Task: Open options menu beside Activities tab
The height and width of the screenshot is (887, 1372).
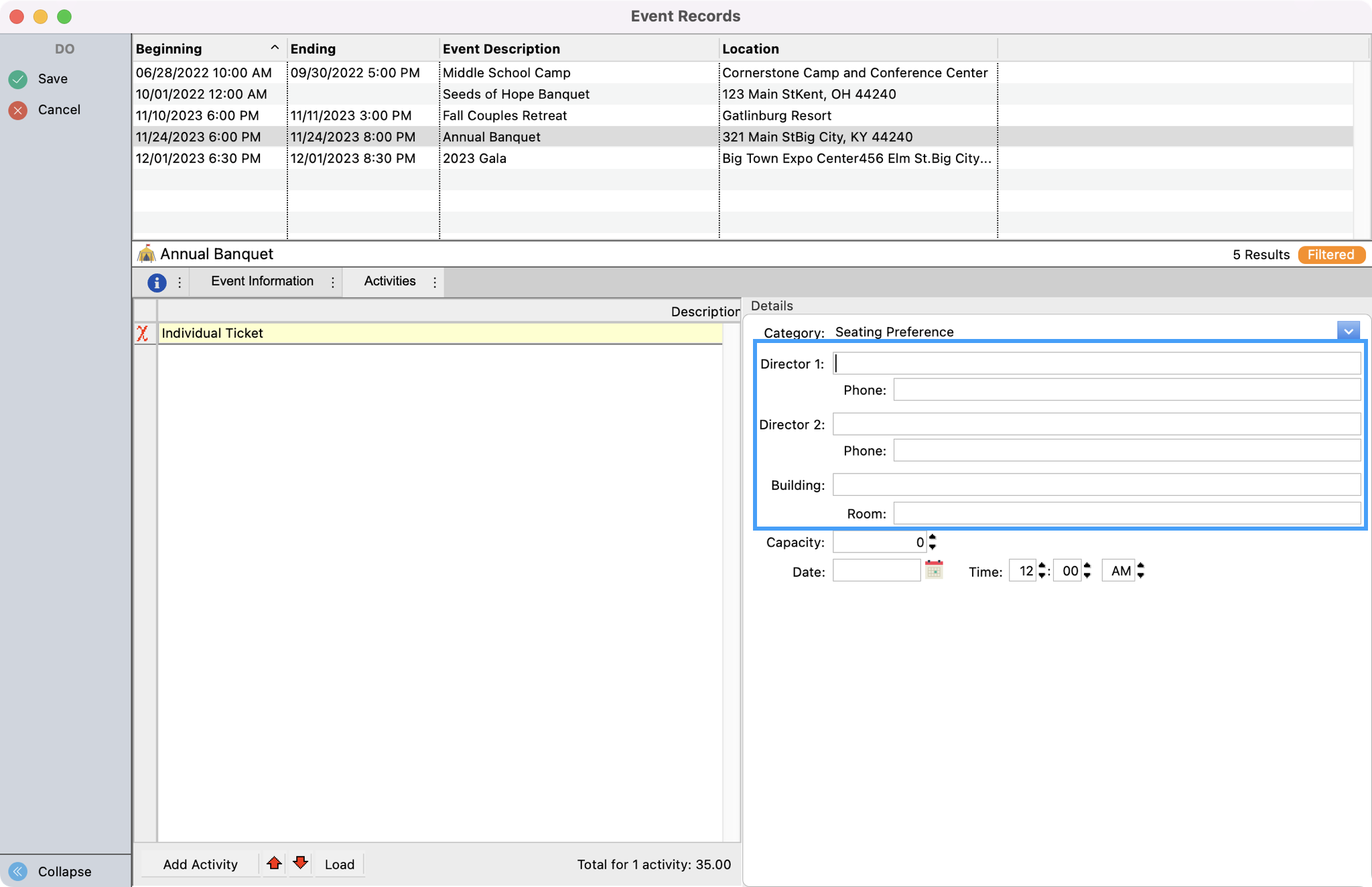Action: coord(435,283)
